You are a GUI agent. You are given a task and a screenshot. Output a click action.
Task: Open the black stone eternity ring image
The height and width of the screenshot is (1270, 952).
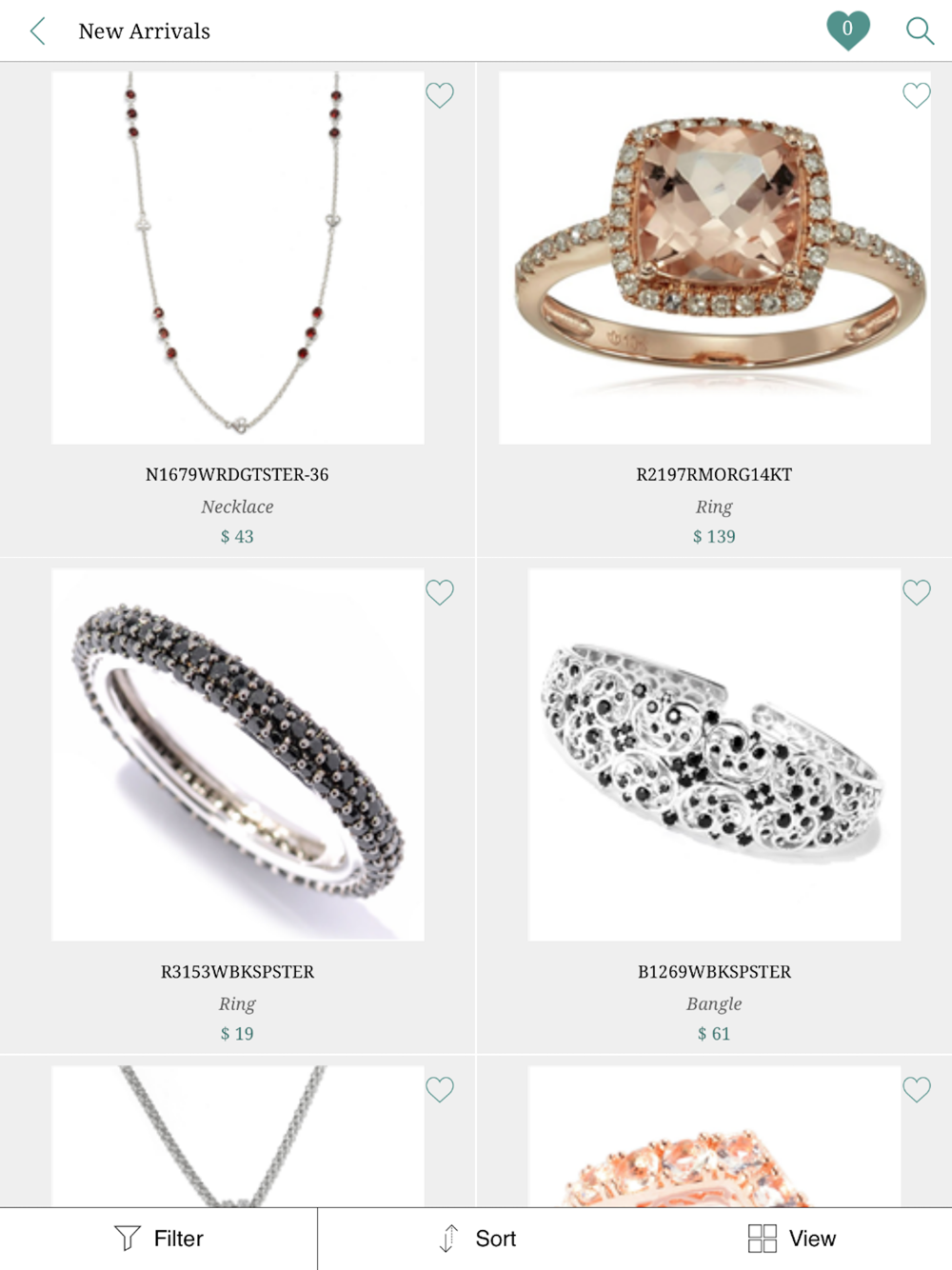click(x=238, y=755)
